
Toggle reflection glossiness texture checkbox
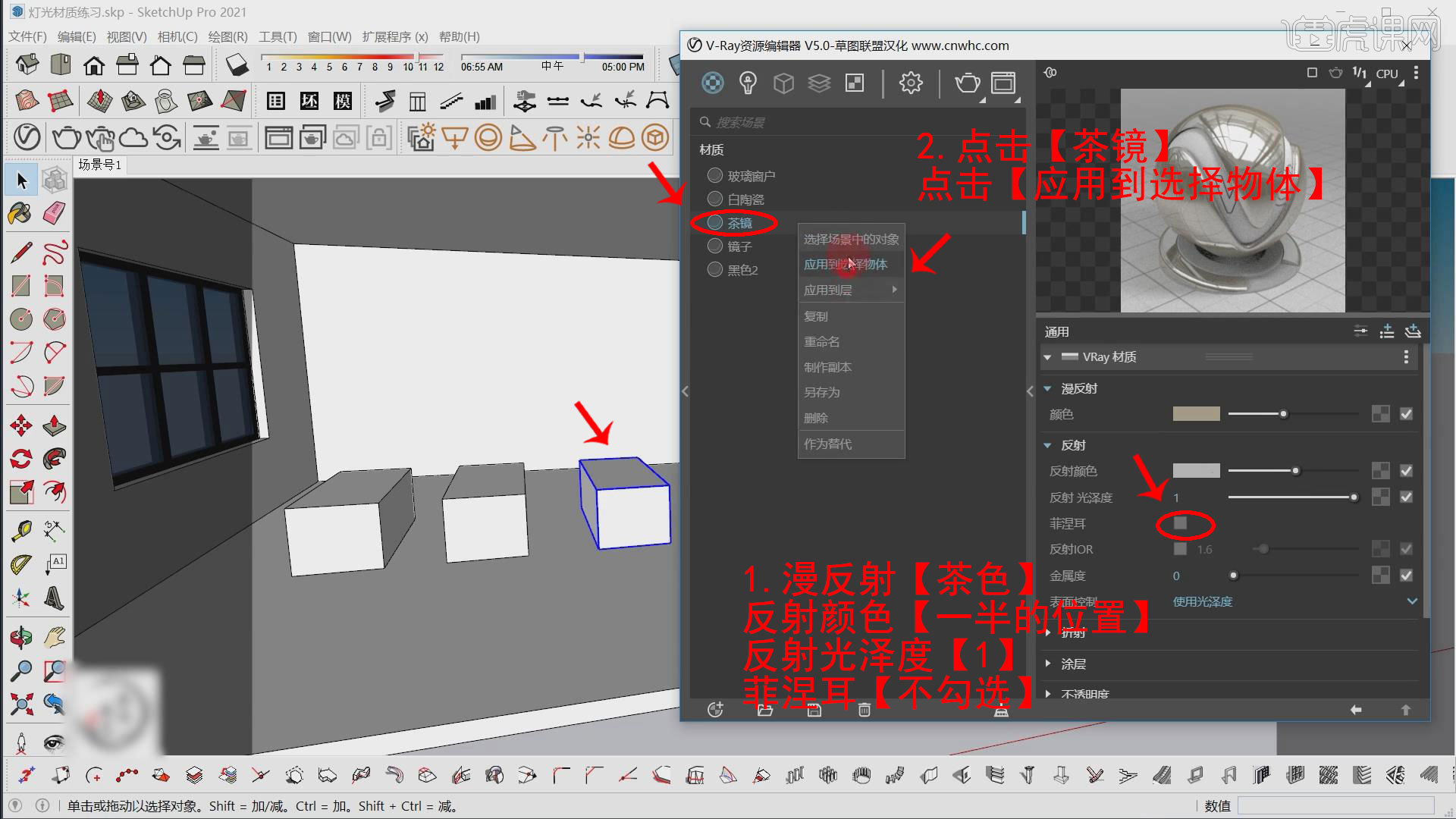1406,497
